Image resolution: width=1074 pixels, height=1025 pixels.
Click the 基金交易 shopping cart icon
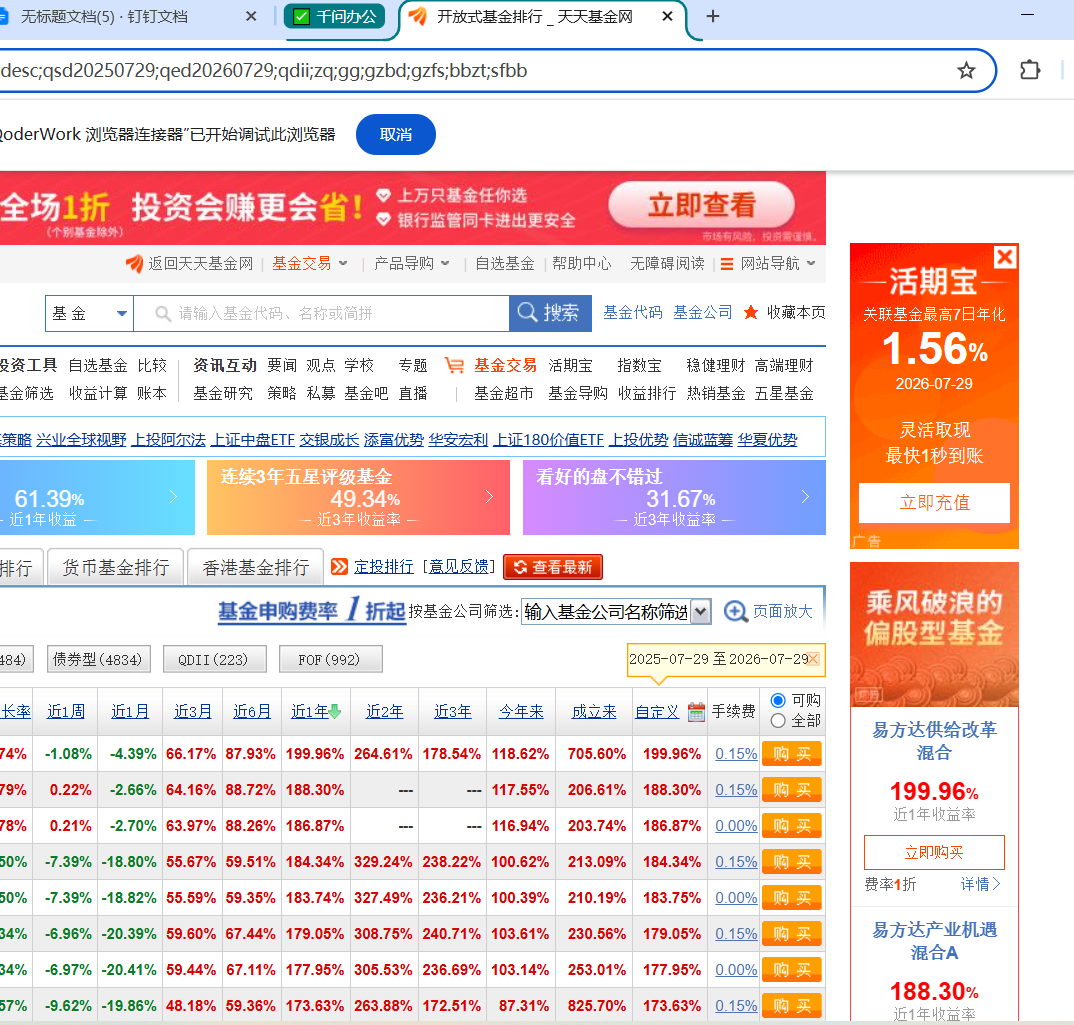coord(454,365)
